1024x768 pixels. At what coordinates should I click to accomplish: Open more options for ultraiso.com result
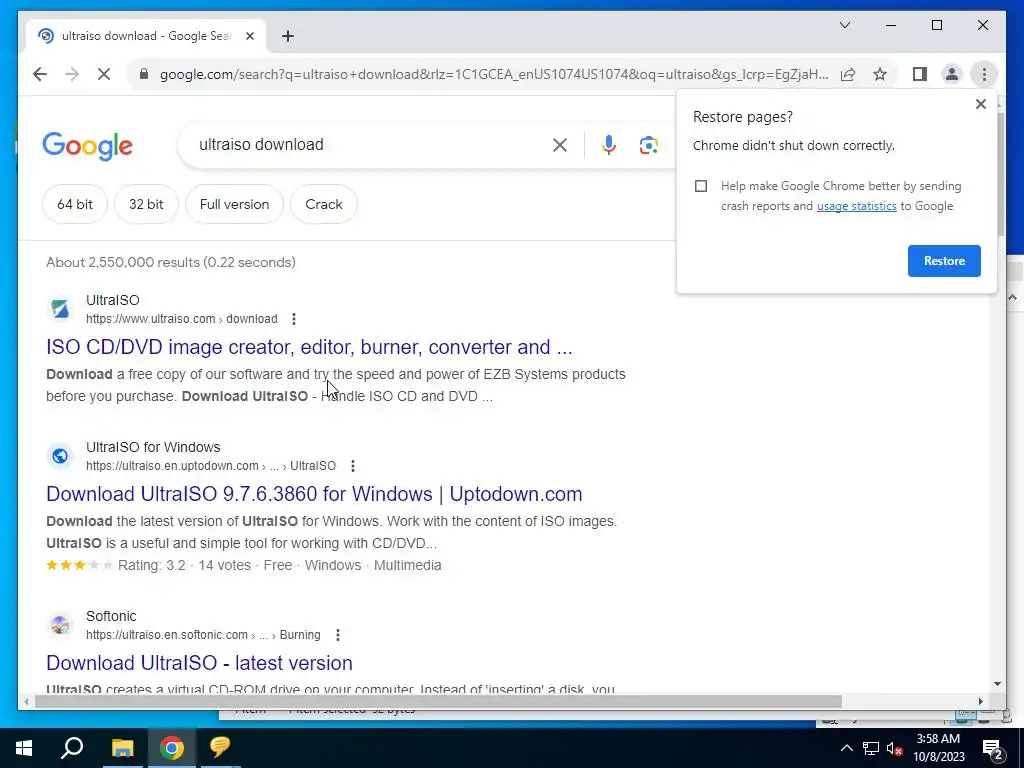(x=294, y=319)
